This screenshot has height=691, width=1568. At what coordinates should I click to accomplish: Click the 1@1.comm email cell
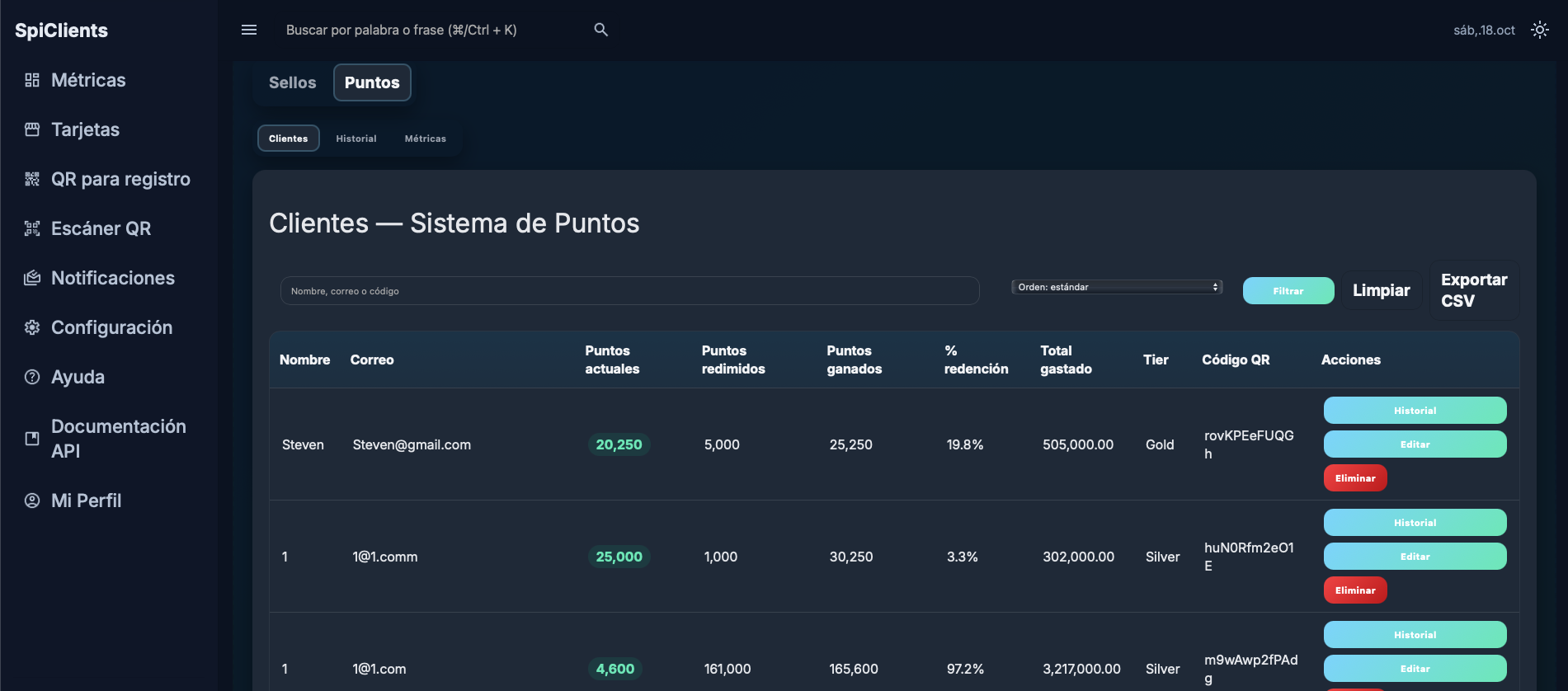click(x=385, y=557)
